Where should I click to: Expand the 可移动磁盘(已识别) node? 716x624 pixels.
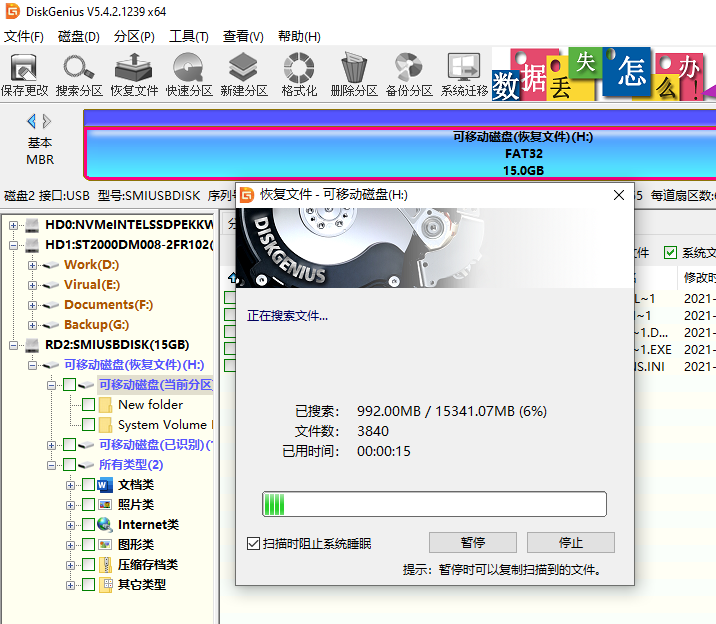(51, 445)
